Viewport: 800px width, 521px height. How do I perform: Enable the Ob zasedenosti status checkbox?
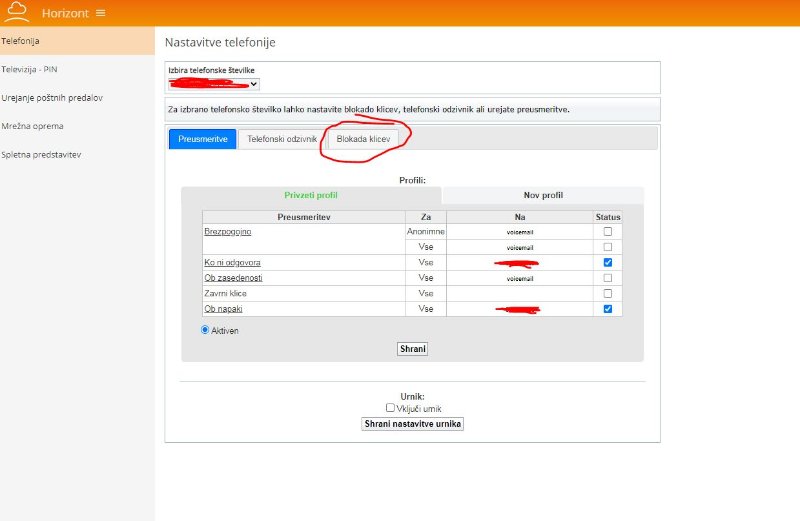coord(608,278)
